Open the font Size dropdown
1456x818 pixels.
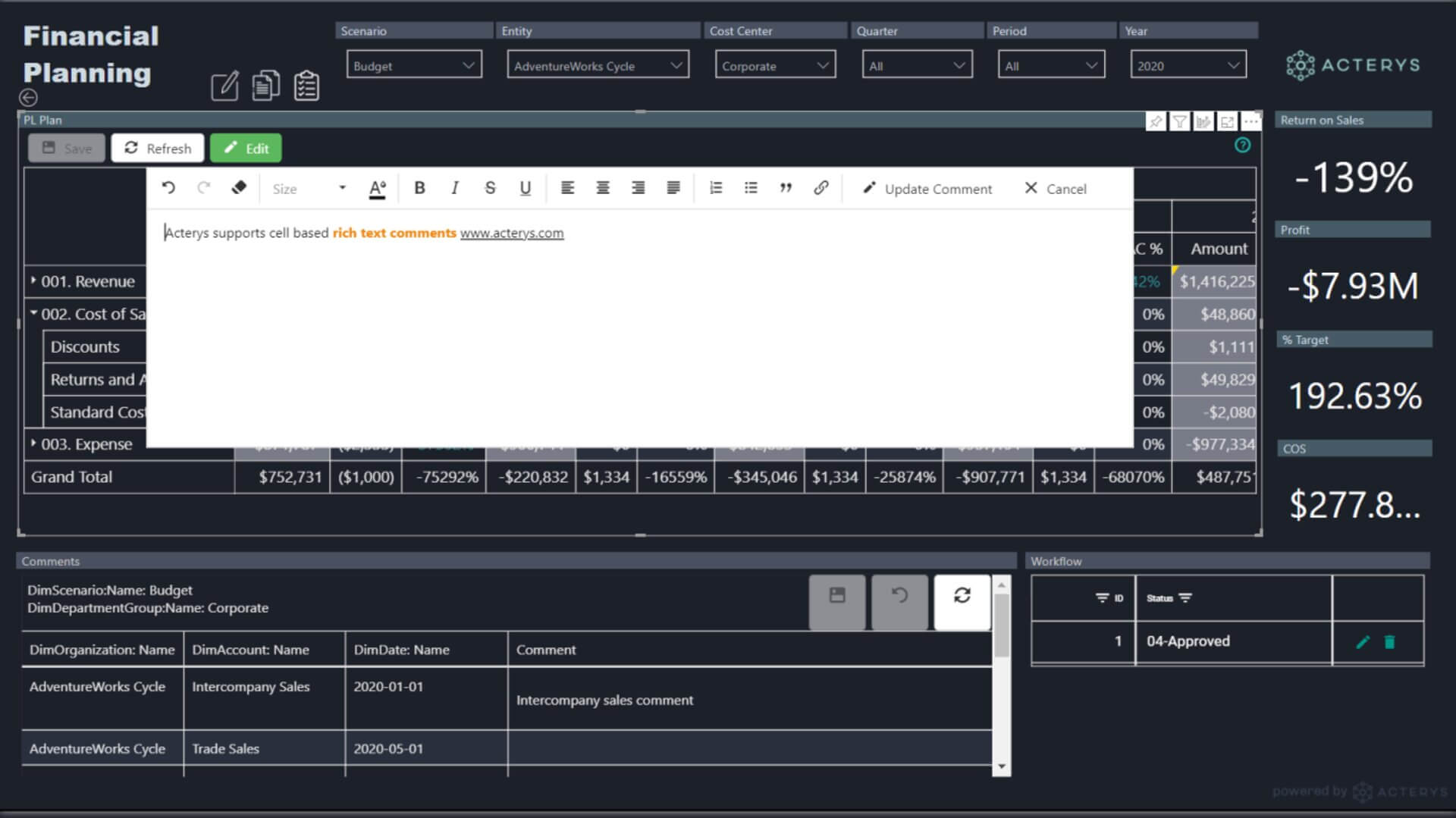point(309,189)
